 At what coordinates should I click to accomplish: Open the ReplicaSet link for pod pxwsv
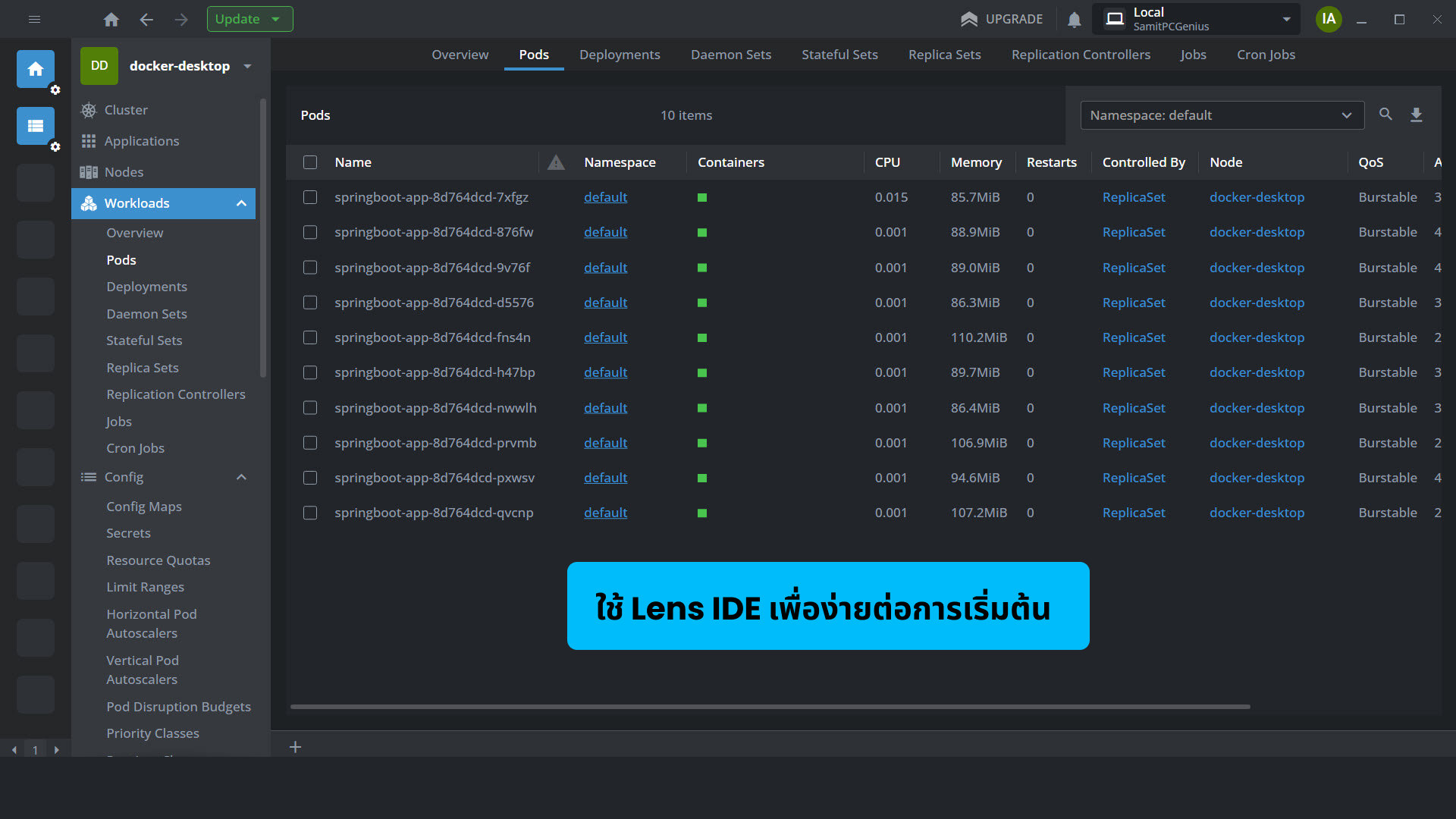tap(1134, 478)
